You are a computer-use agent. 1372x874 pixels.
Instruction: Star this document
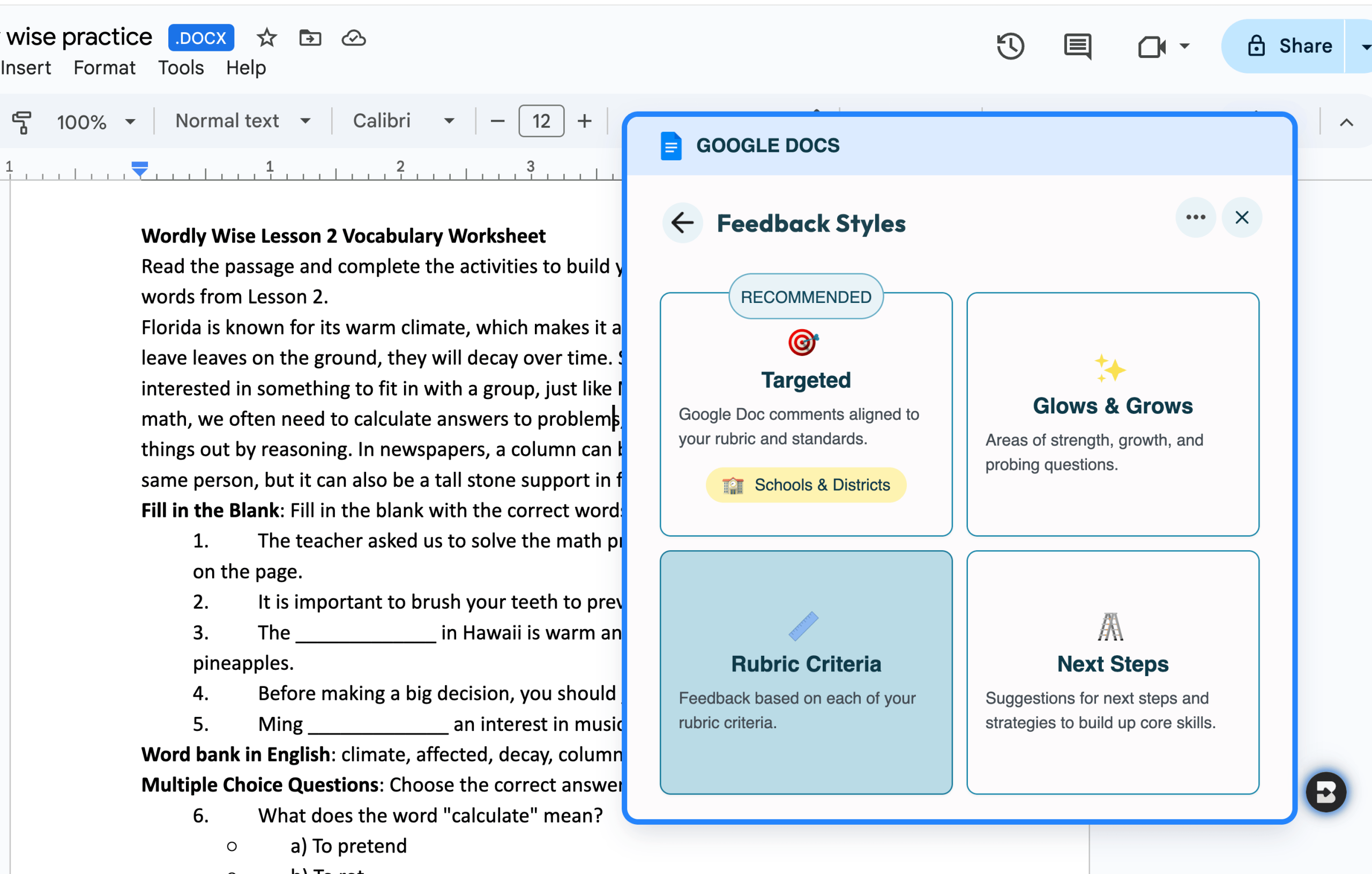point(267,38)
